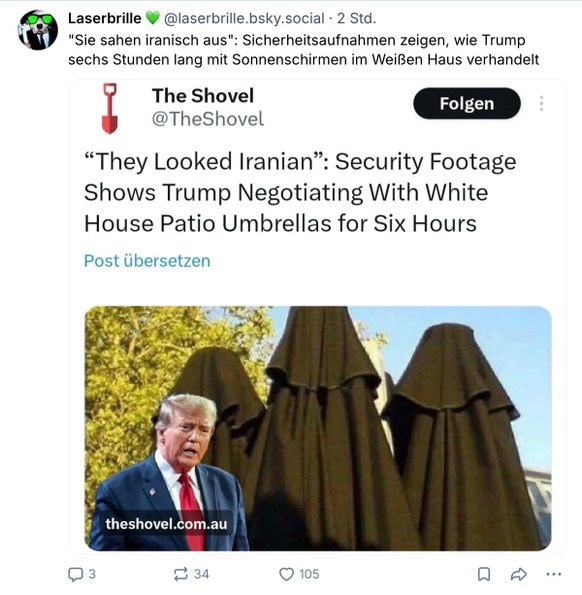Open the 2 Std. timestamp

(356, 18)
